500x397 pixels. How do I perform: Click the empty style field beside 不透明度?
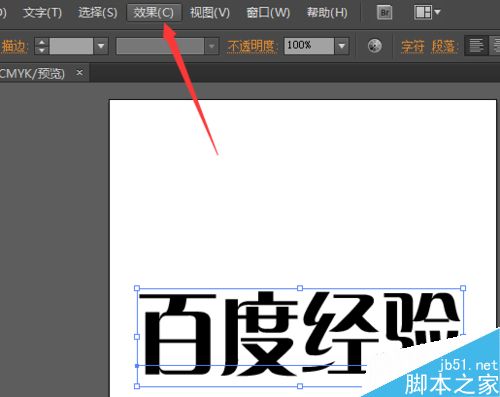pos(160,46)
